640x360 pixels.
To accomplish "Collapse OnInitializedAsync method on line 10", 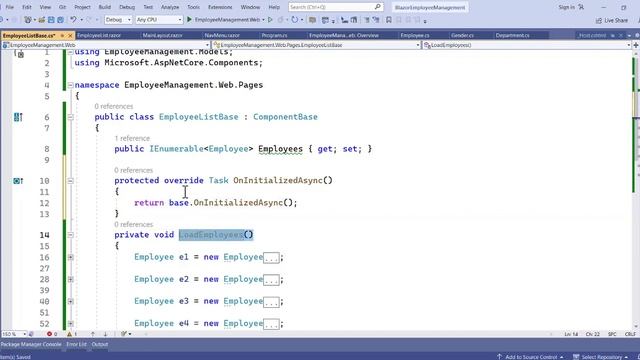I will tap(70, 180).
